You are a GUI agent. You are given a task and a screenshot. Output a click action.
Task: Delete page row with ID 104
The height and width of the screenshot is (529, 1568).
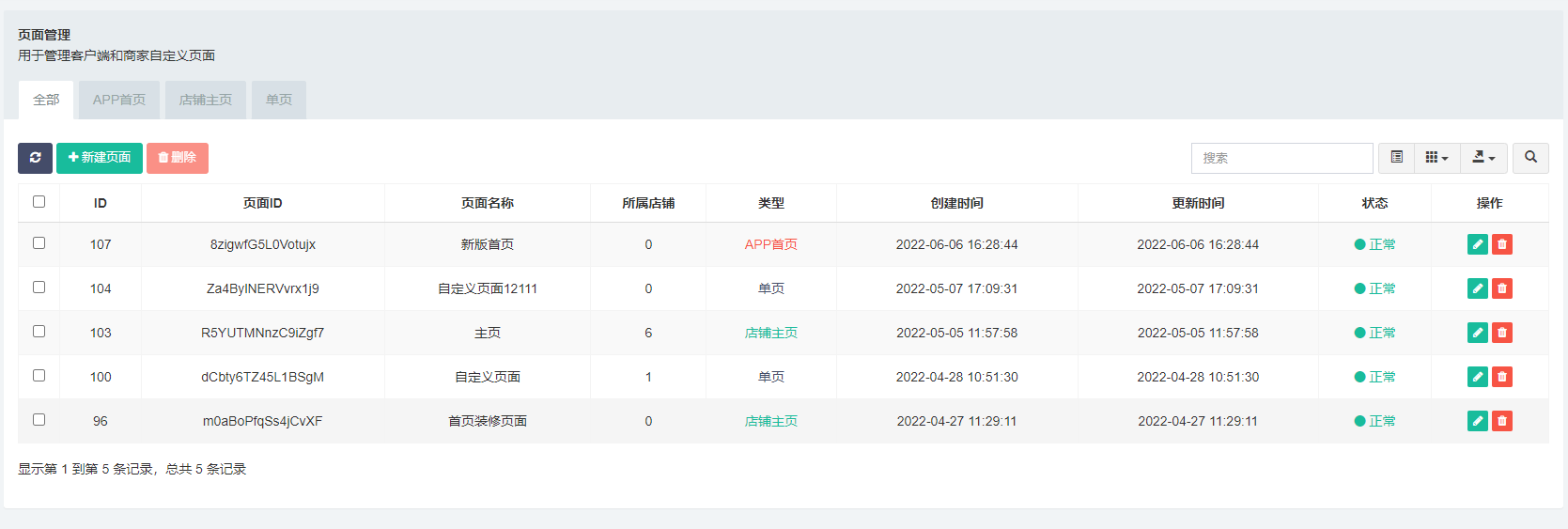pos(1502,288)
